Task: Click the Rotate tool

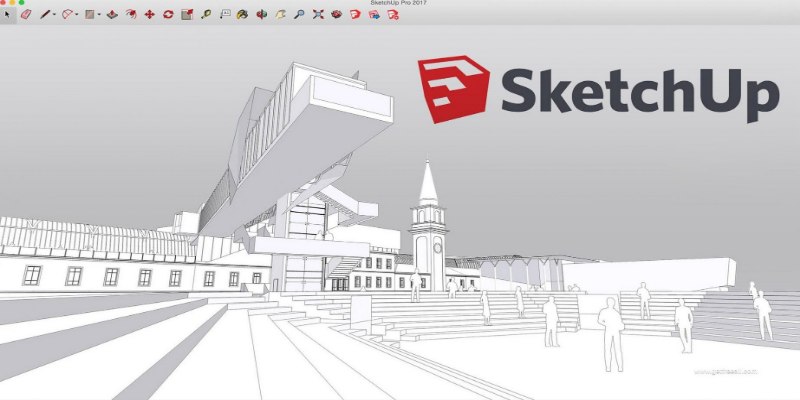Action: (x=168, y=15)
